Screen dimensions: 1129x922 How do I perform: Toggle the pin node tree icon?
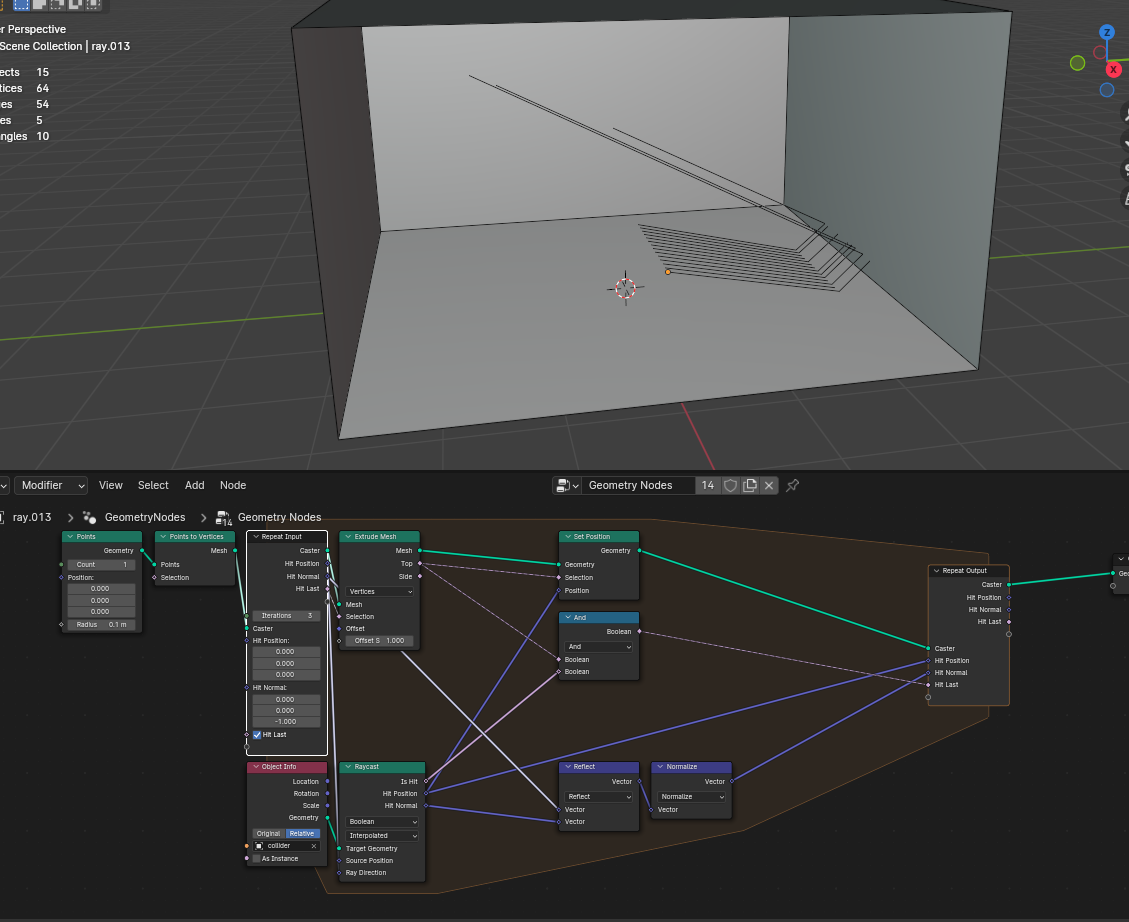click(x=792, y=486)
